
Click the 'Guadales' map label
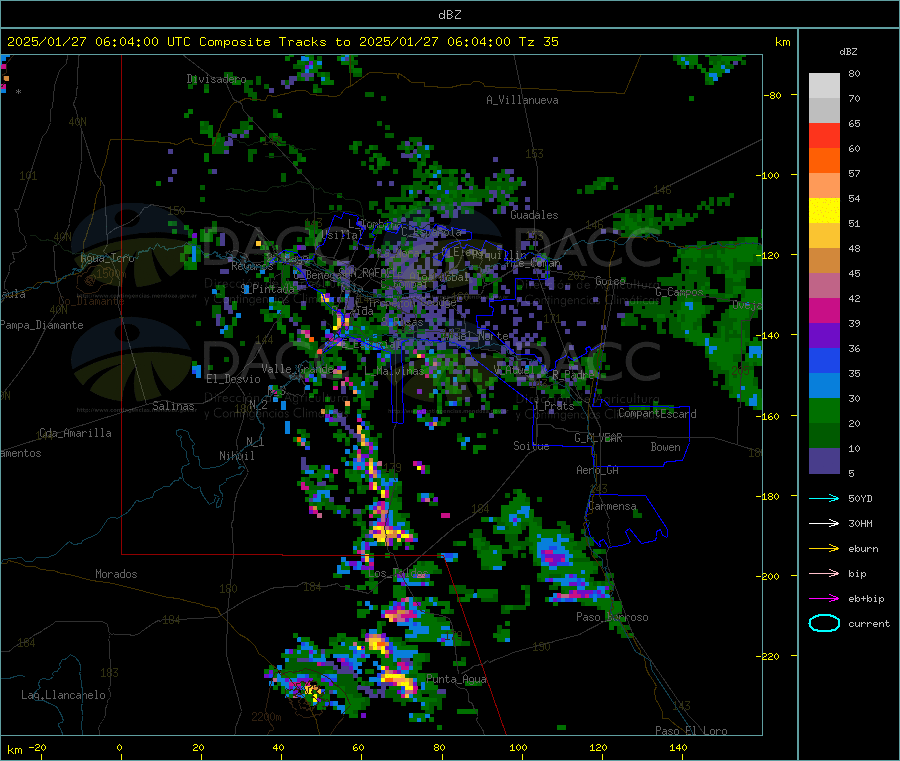(x=534, y=215)
